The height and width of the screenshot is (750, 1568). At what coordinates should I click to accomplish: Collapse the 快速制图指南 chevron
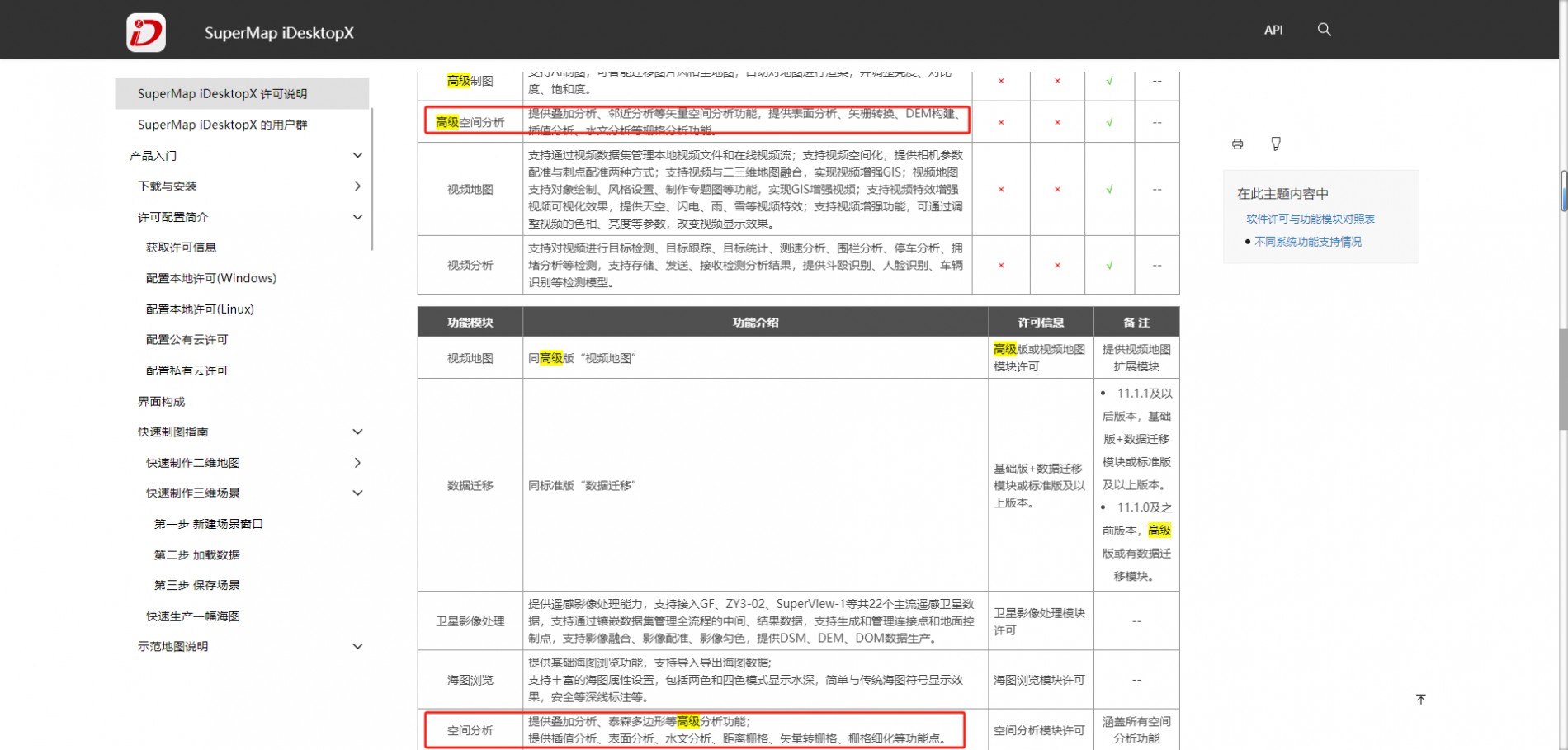[x=357, y=432]
